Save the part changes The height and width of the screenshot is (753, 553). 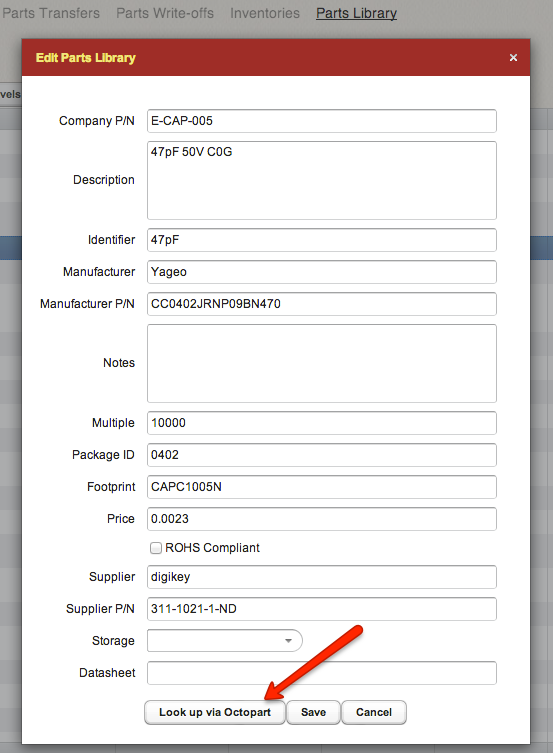(313, 712)
